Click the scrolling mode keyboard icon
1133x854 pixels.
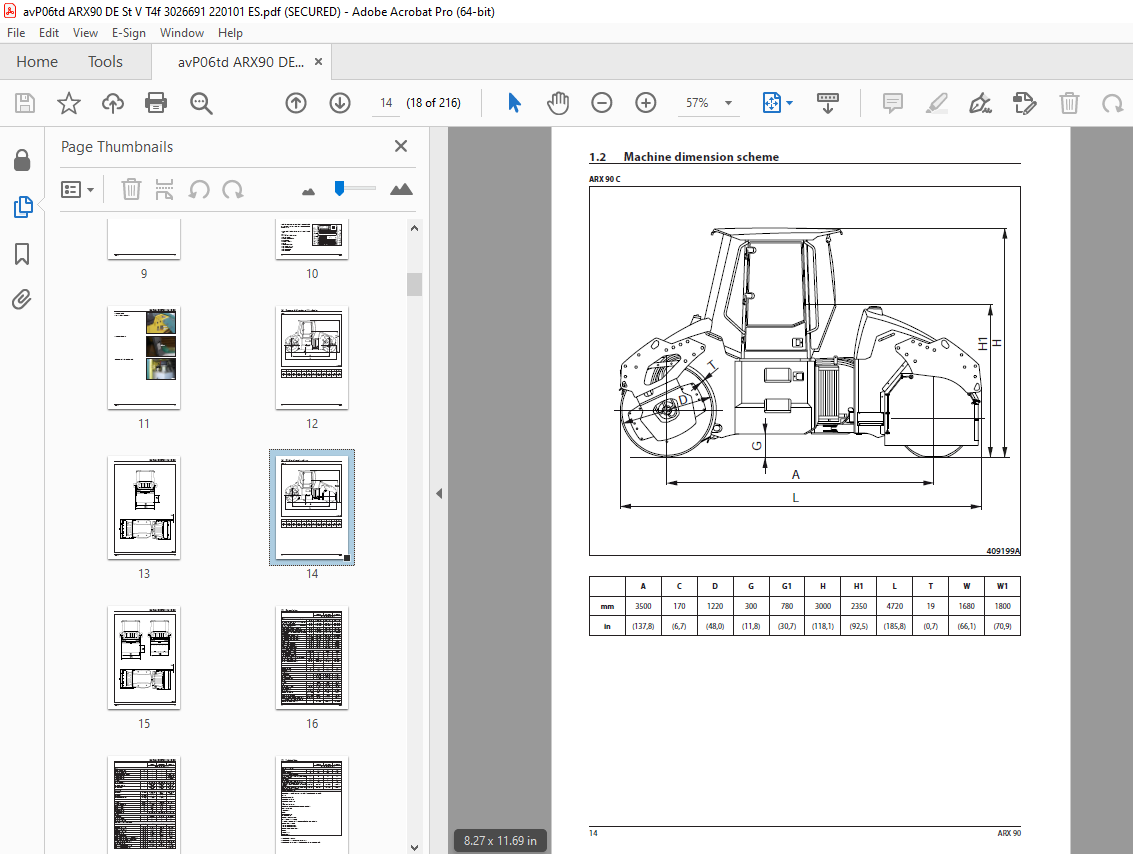pos(827,103)
